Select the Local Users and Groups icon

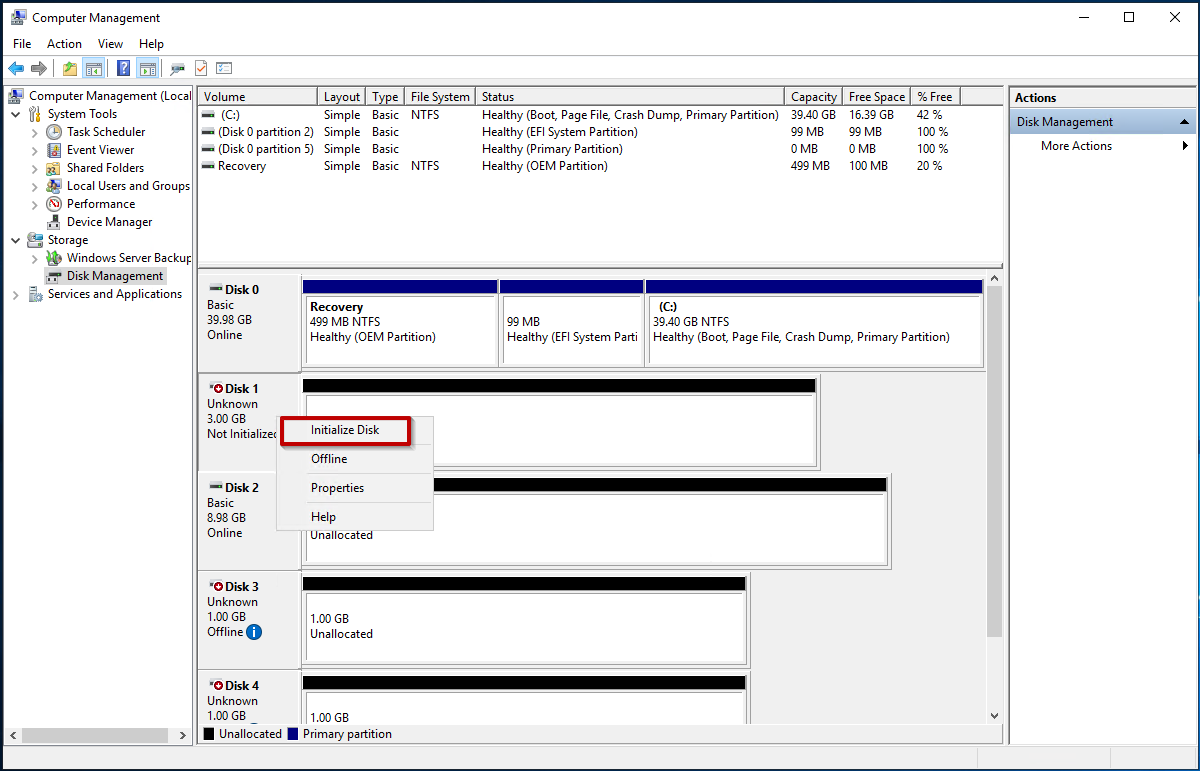tap(54, 186)
